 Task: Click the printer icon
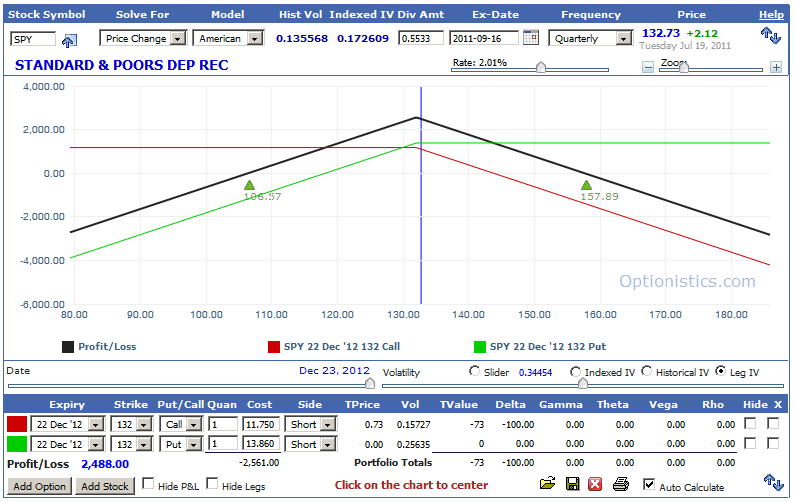click(x=621, y=484)
